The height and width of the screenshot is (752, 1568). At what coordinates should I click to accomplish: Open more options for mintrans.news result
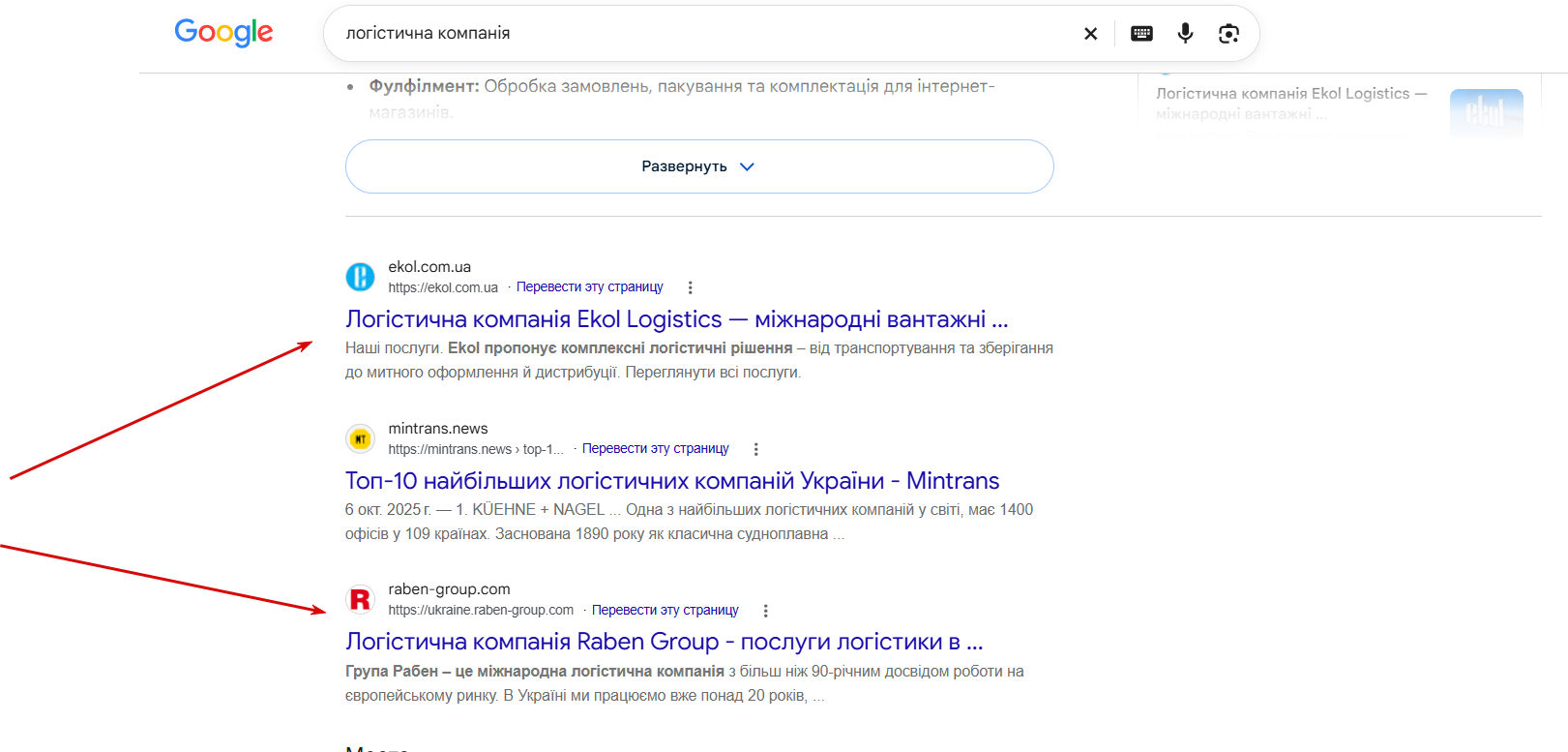pos(755,449)
